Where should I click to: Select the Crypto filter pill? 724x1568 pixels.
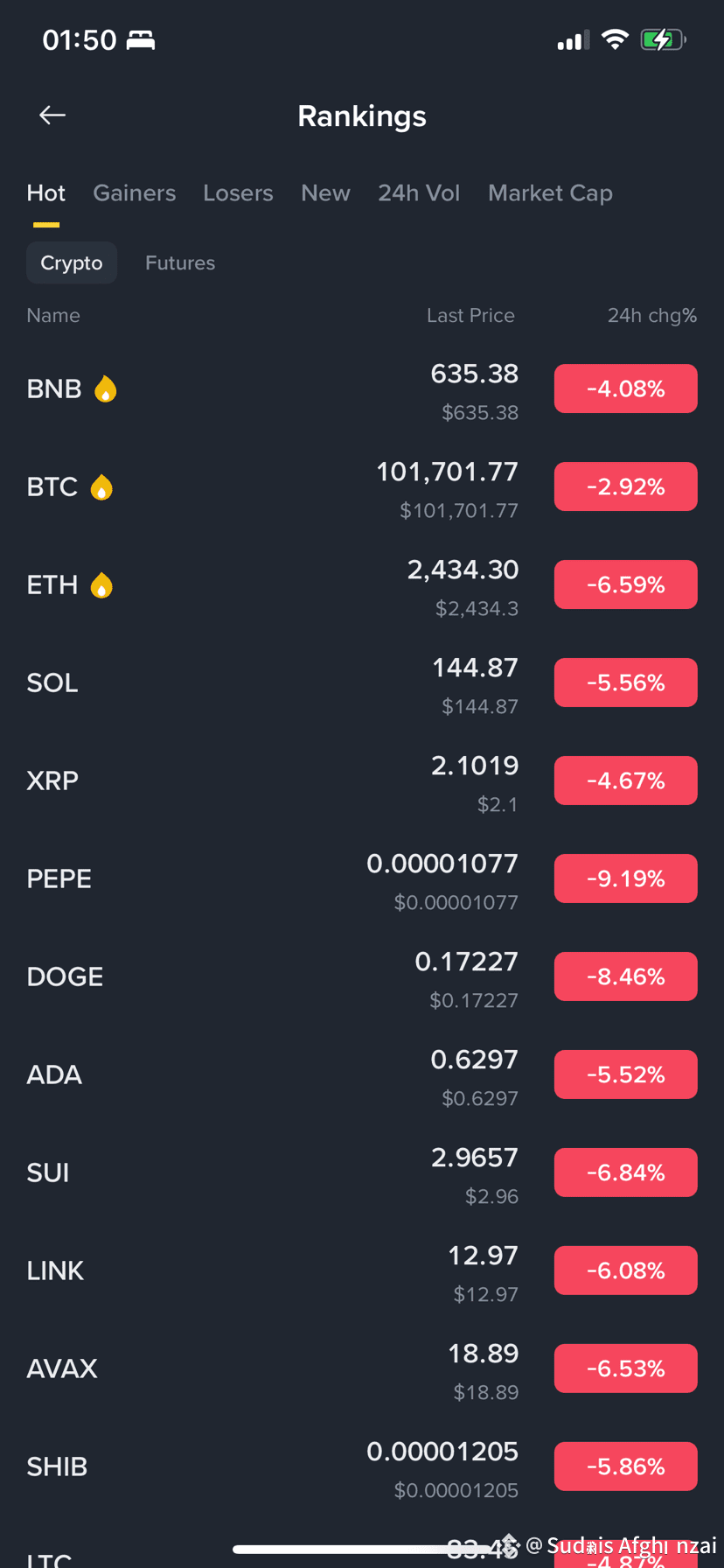[72, 262]
